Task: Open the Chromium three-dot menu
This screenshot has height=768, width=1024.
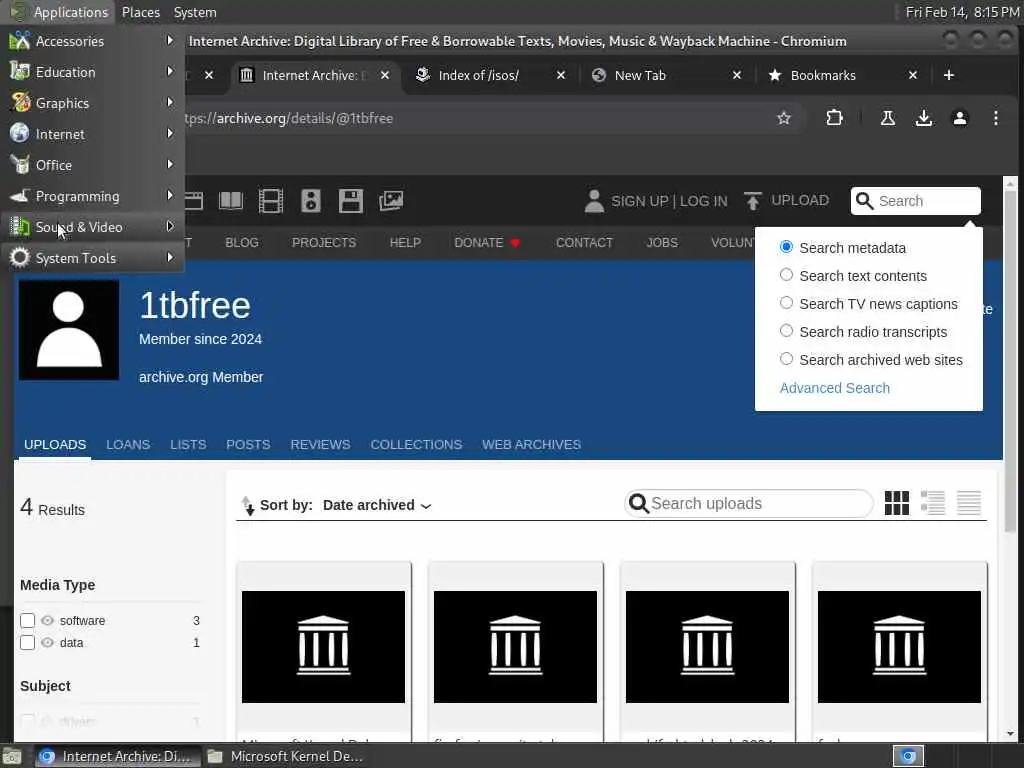Action: click(995, 118)
